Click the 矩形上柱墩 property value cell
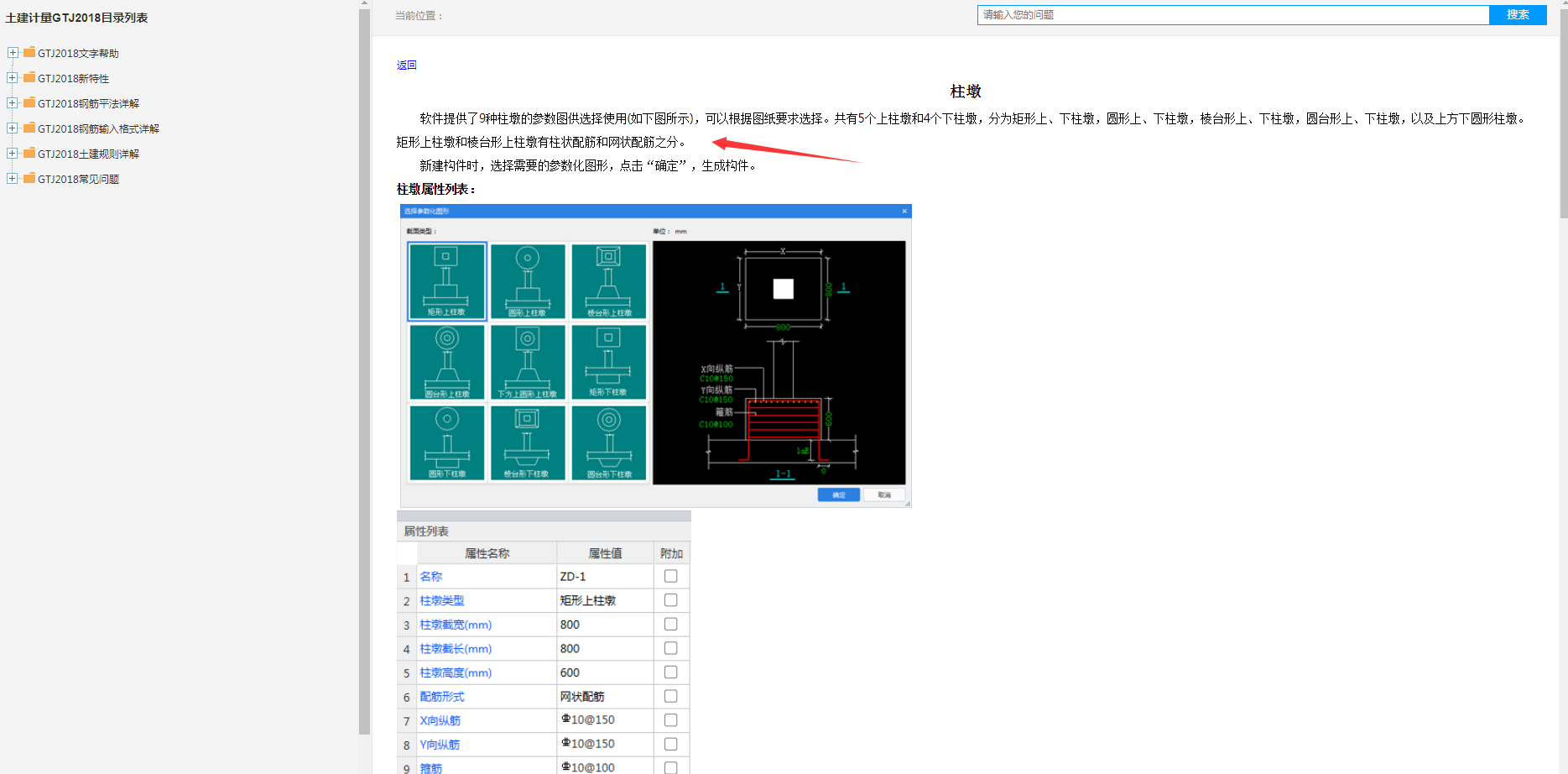This screenshot has width=1568, height=774. [x=605, y=600]
